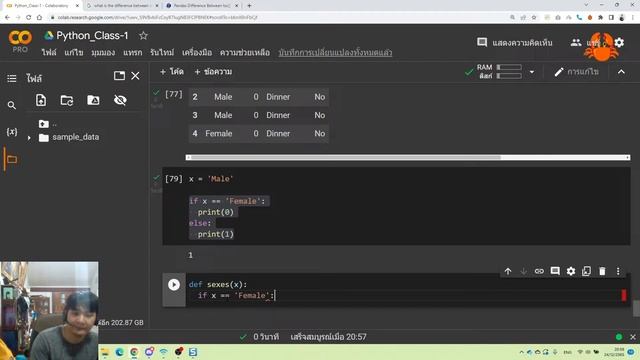
Task: Collapse the header with the chevron-up
Action: [x=621, y=72]
